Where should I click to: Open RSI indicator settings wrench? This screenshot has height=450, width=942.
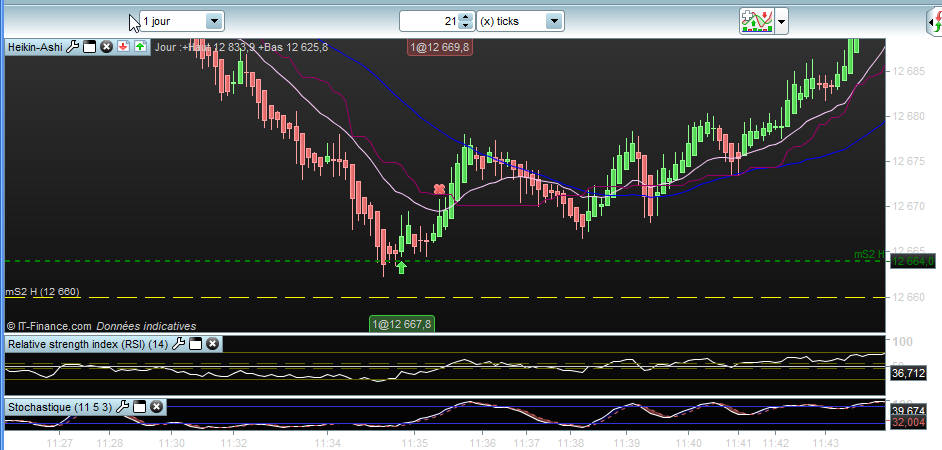coord(179,344)
